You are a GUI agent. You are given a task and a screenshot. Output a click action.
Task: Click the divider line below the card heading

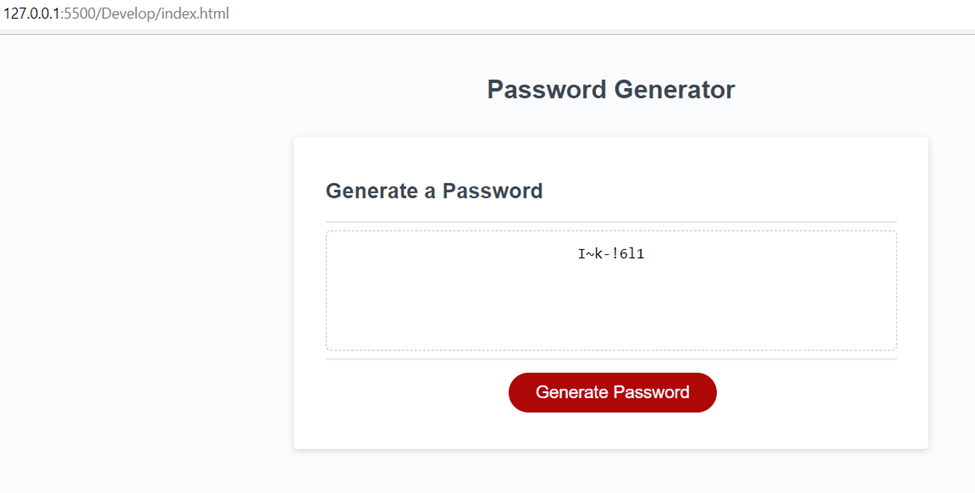tap(611, 221)
